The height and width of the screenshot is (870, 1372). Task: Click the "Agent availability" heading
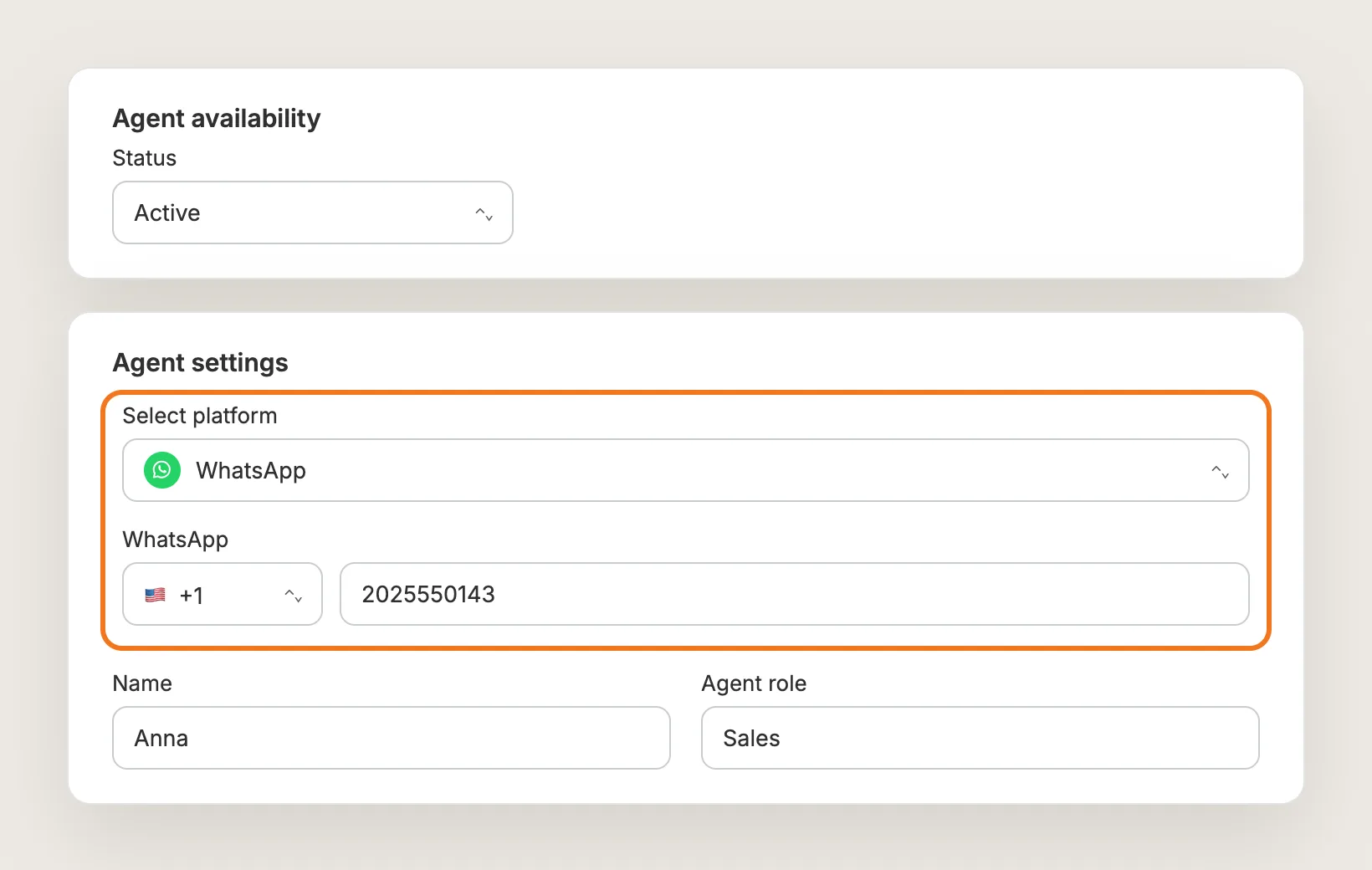[x=217, y=118]
